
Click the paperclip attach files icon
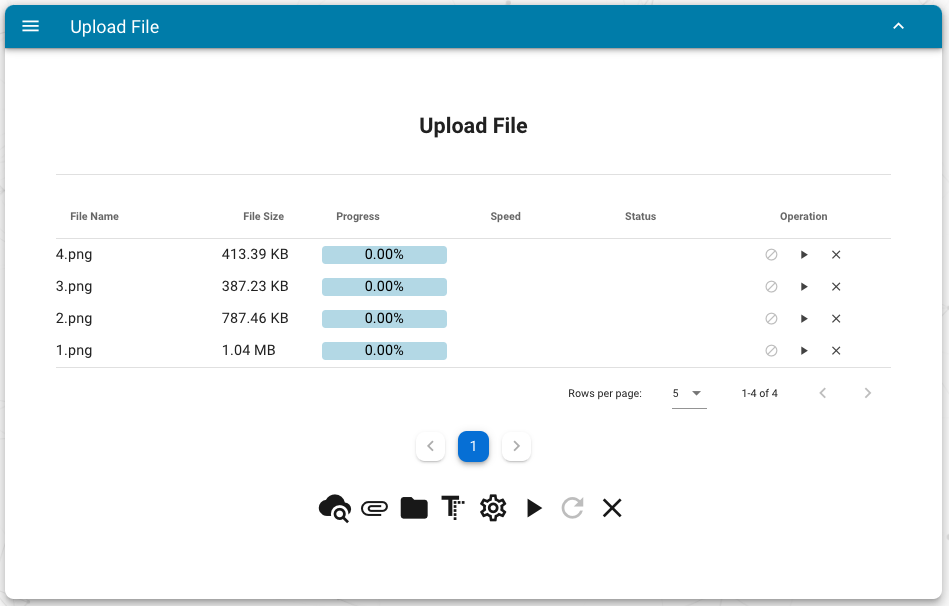(375, 508)
